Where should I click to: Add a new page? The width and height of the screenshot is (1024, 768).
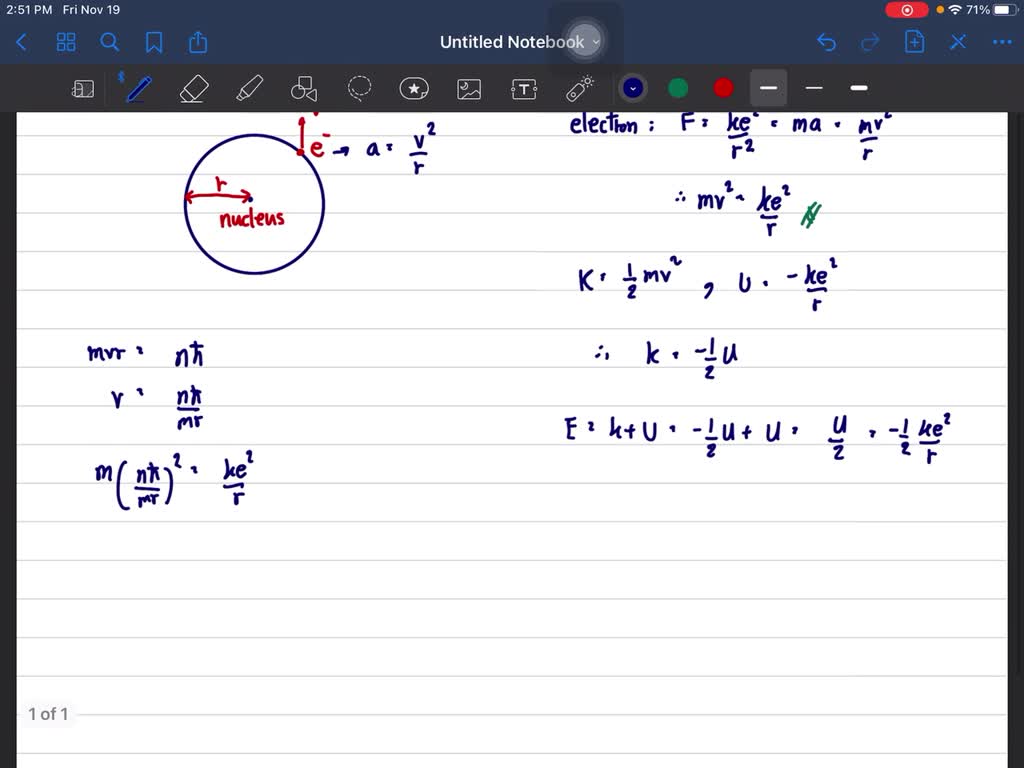pos(914,42)
